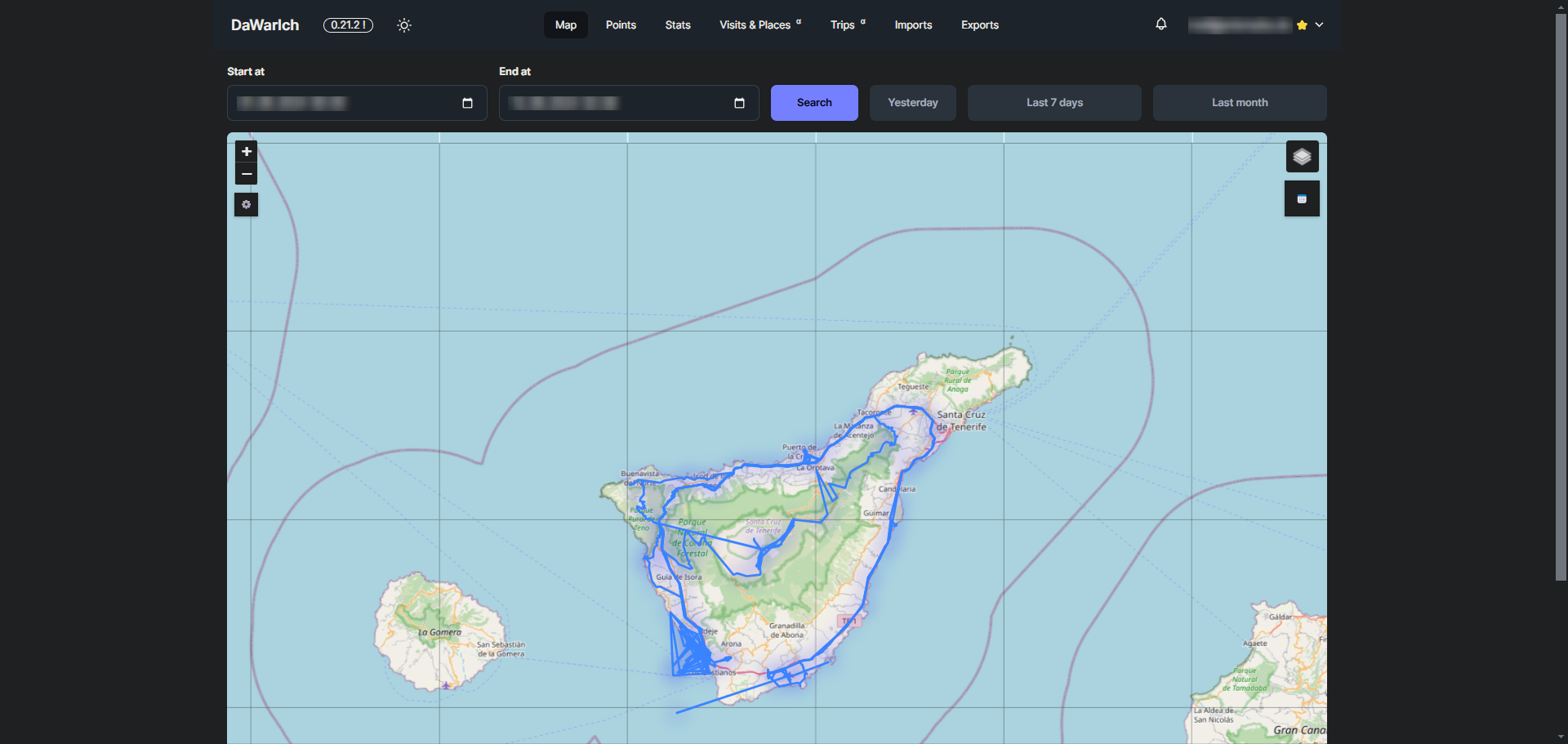Open the notifications bell
1568x744 pixels.
point(1161,25)
